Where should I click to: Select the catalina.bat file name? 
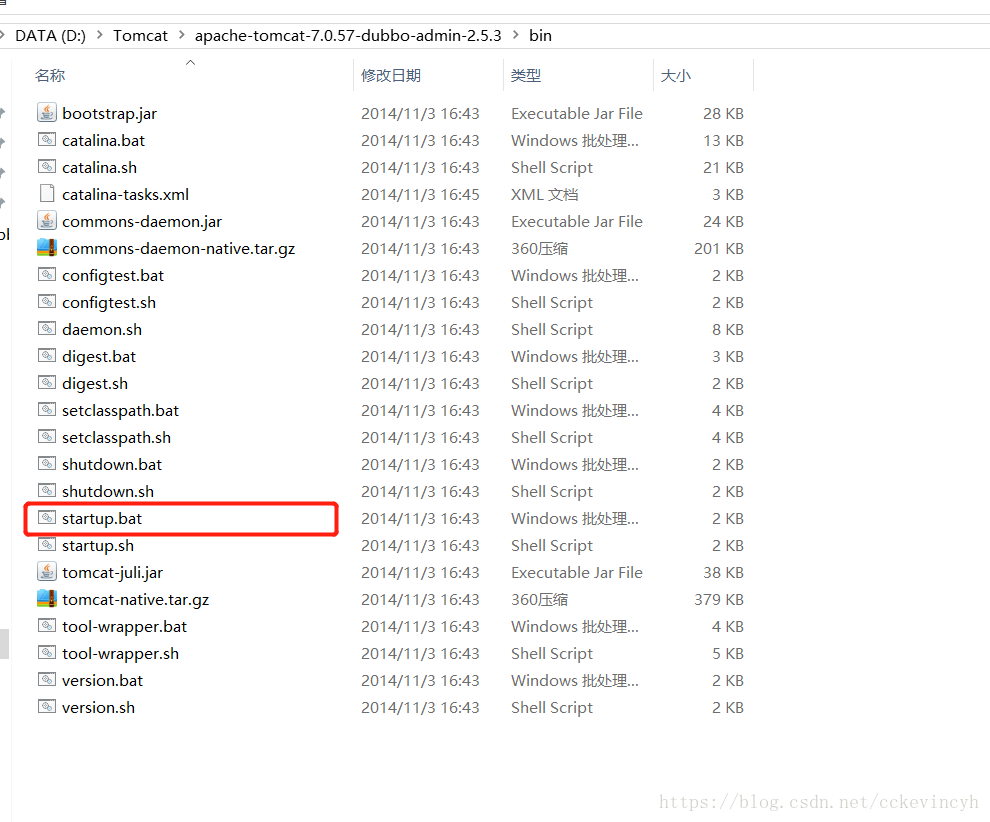104,140
